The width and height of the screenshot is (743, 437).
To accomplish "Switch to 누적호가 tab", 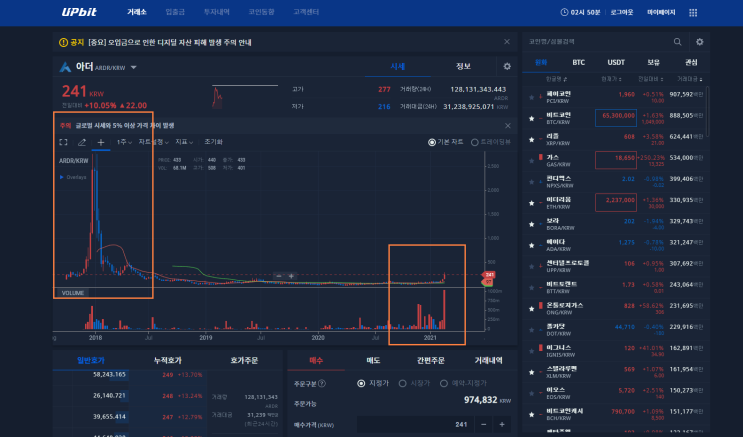I will tap(168, 361).
